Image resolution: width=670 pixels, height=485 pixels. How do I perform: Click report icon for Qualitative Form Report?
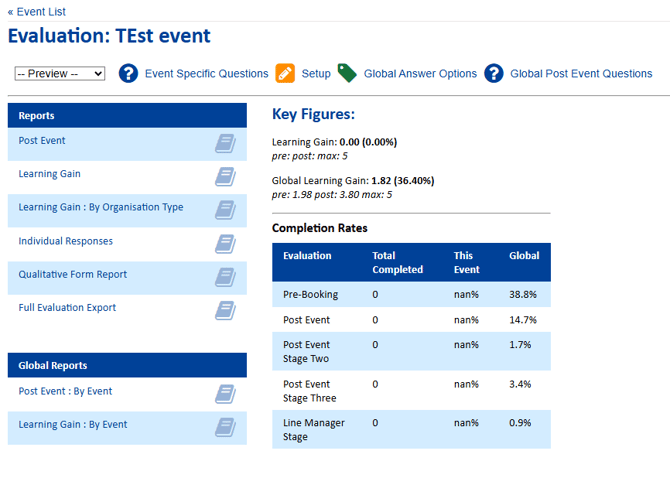click(225, 277)
